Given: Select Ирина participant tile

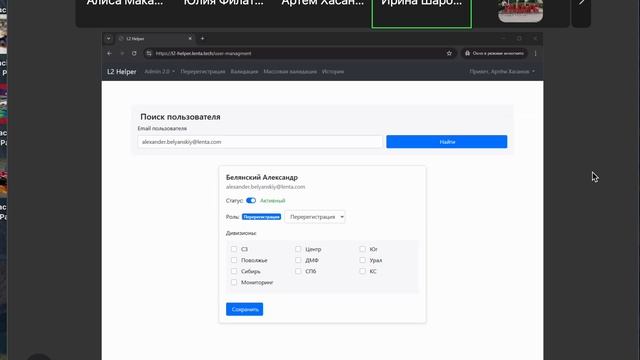Looking at the screenshot, I should click(422, 13).
